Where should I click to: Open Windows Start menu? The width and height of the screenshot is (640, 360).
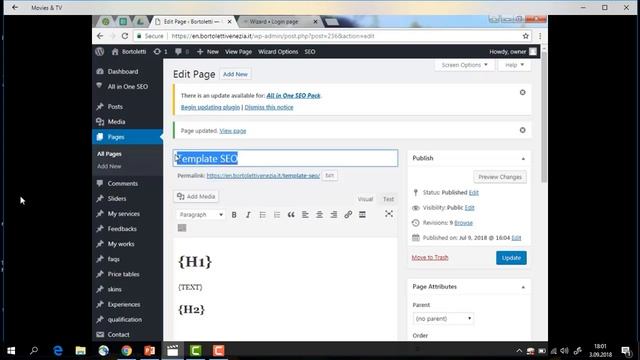click(11, 351)
